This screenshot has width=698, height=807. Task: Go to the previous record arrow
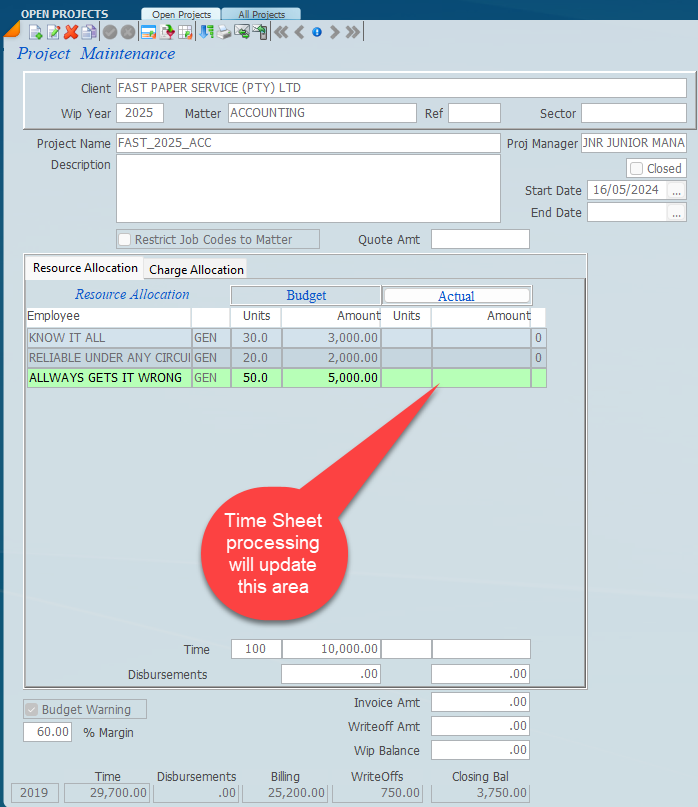[299, 32]
